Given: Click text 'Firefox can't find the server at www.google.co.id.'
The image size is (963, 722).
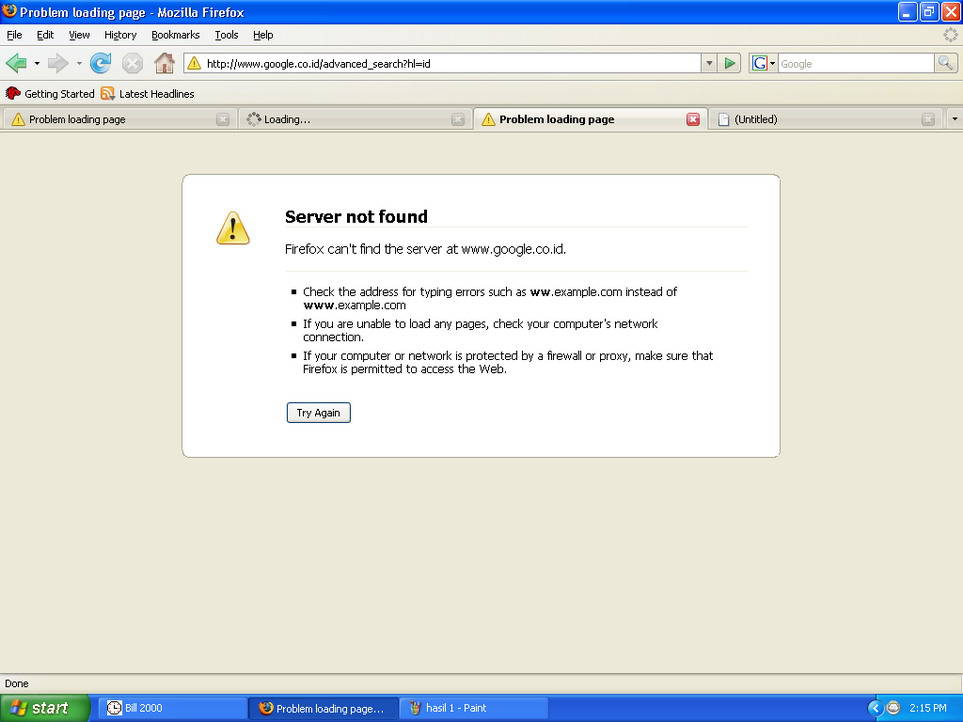Looking at the screenshot, I should [x=425, y=249].
